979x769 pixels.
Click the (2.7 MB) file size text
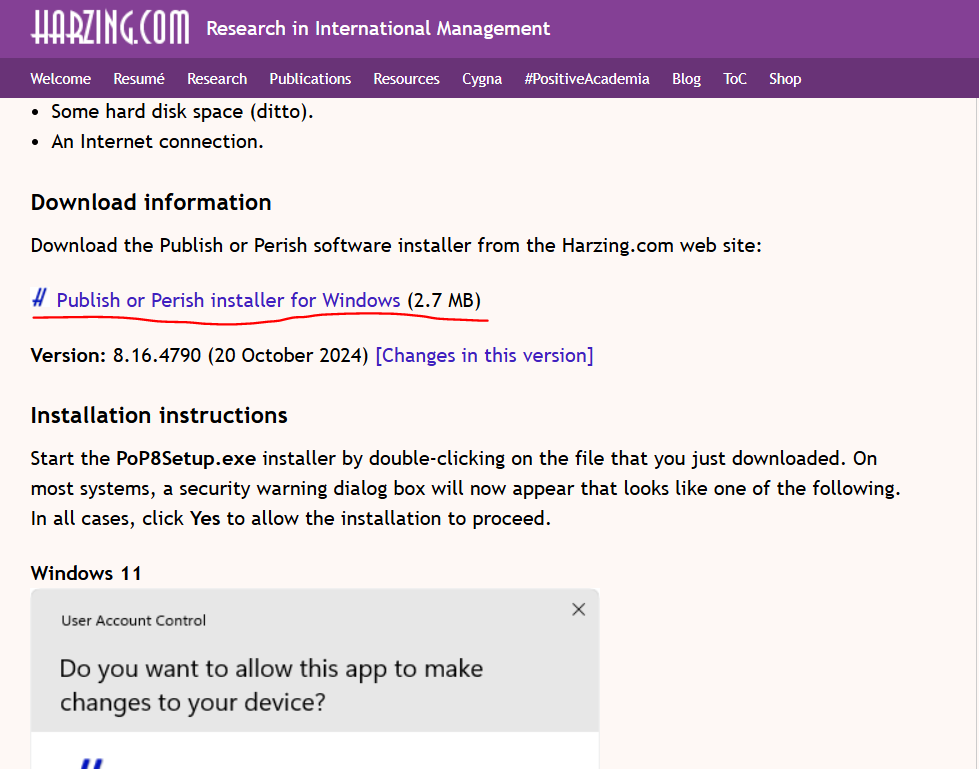pos(444,300)
